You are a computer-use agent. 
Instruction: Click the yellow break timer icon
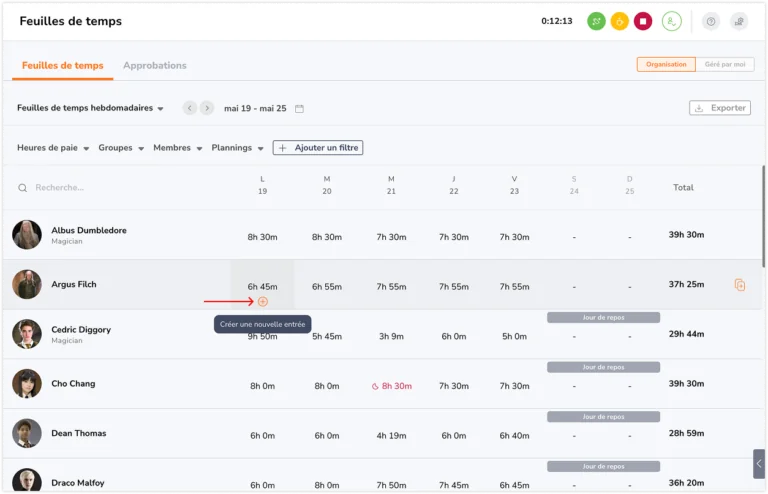620,21
